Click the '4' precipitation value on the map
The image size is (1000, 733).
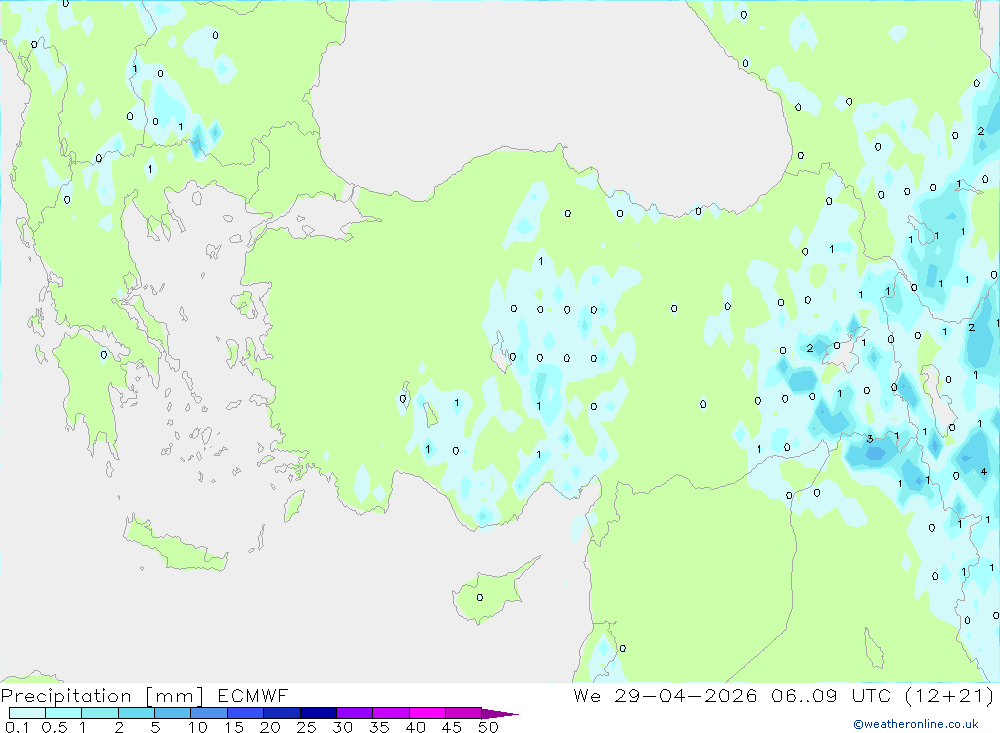pos(983,472)
